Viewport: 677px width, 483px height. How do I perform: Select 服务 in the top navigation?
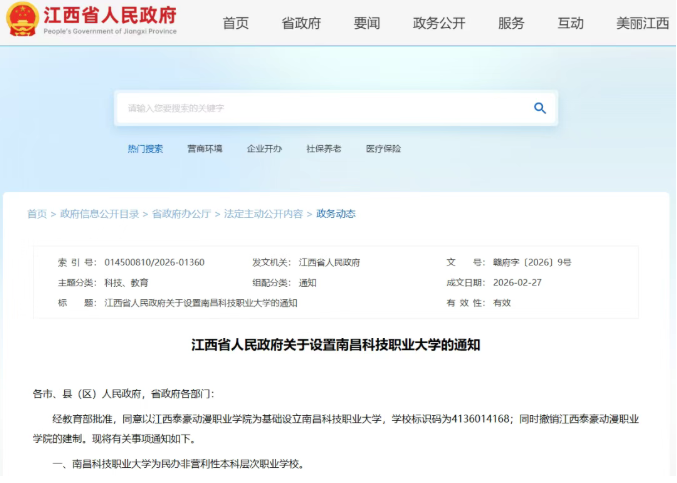tap(511, 23)
